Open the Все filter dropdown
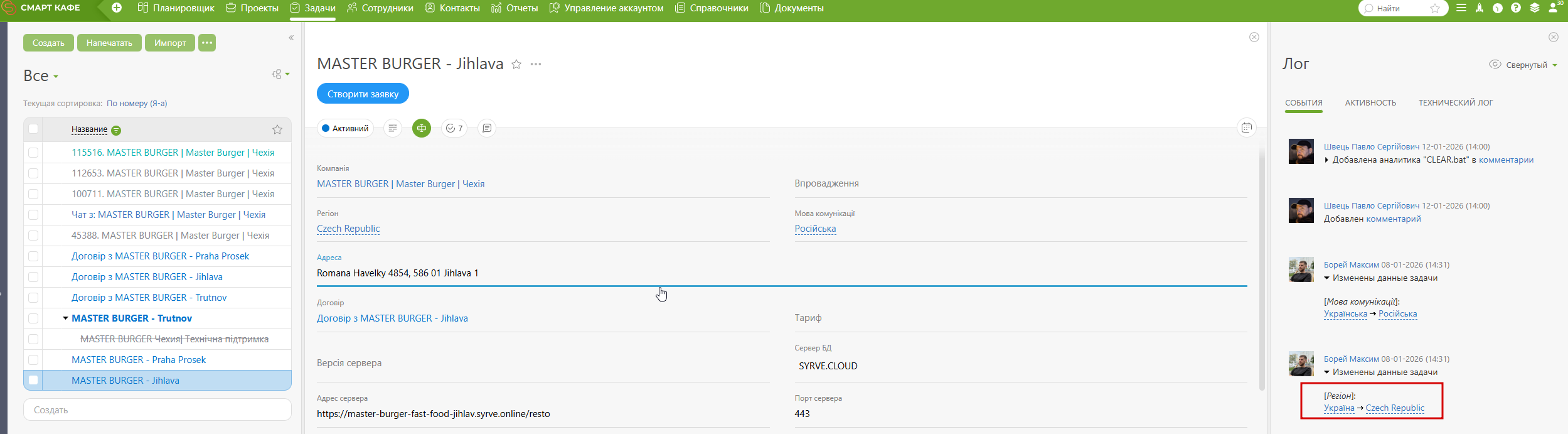The height and width of the screenshot is (434, 1568). 41,76
